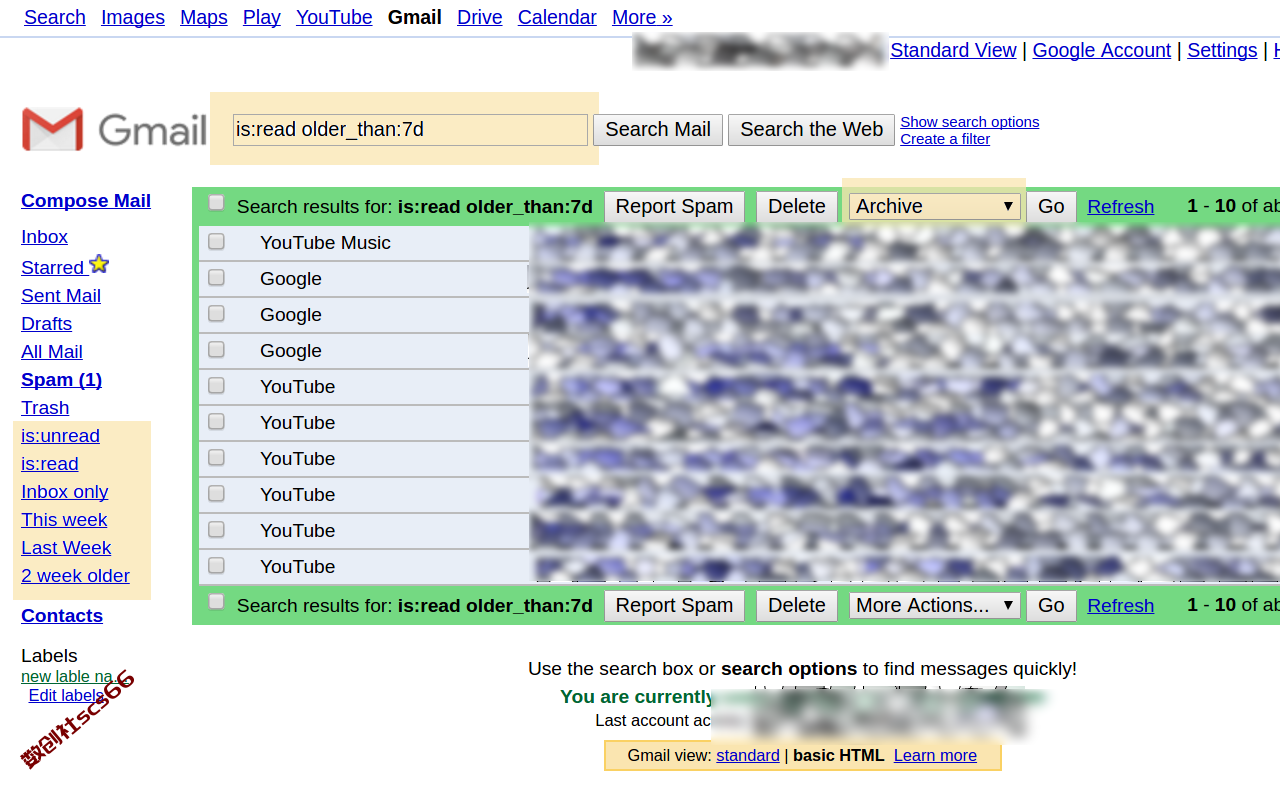The width and height of the screenshot is (1280, 800).
Task: Open Sent Mail folder
Action: [61, 295]
